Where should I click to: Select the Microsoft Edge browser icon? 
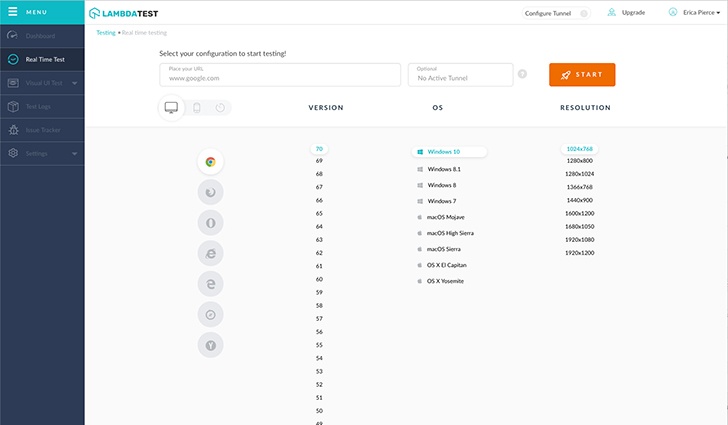[210, 284]
